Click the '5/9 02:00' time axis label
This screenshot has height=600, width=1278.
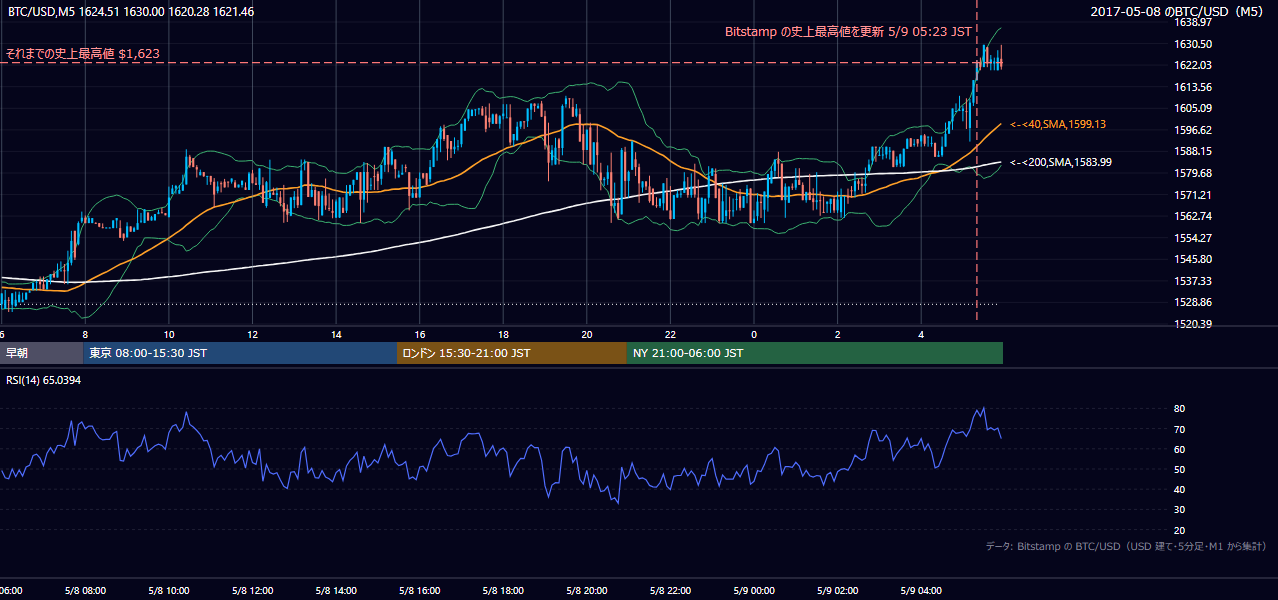837,591
